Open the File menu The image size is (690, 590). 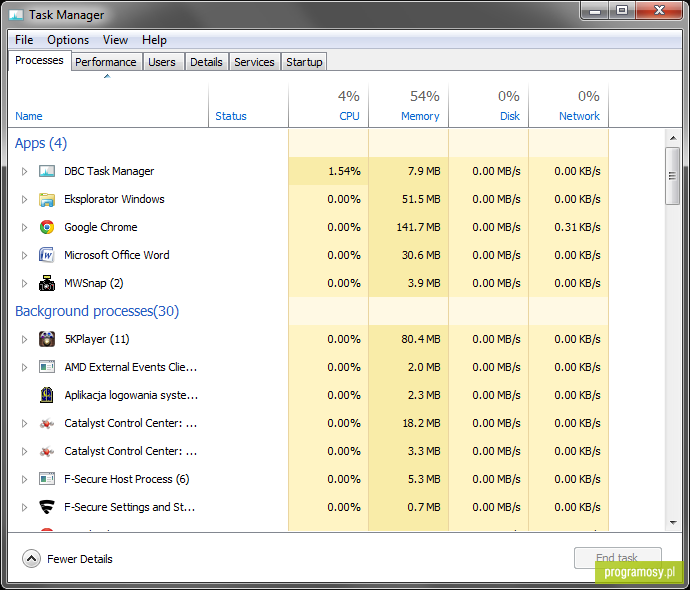pyautogui.click(x=24, y=40)
